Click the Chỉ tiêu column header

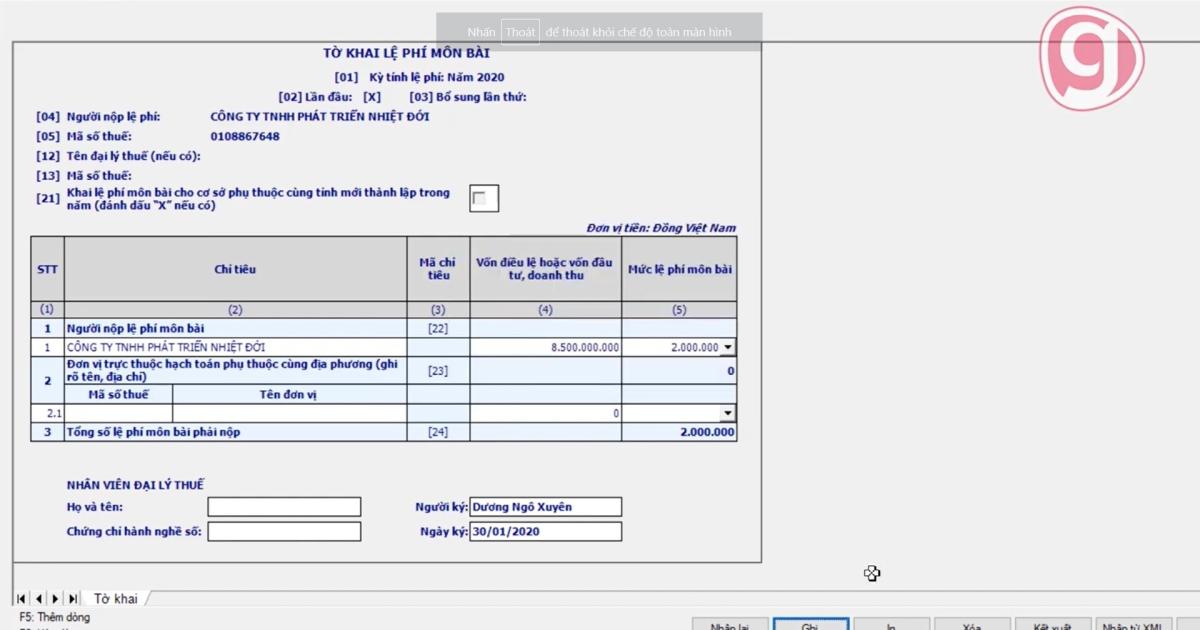click(x=235, y=269)
